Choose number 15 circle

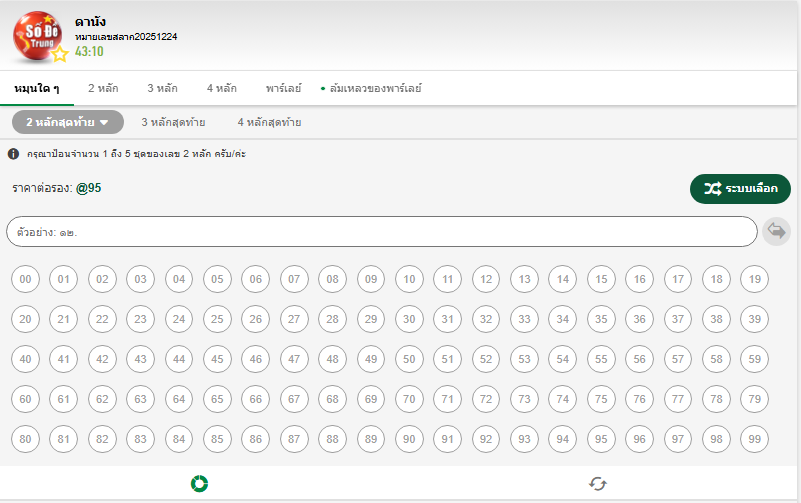(601, 279)
